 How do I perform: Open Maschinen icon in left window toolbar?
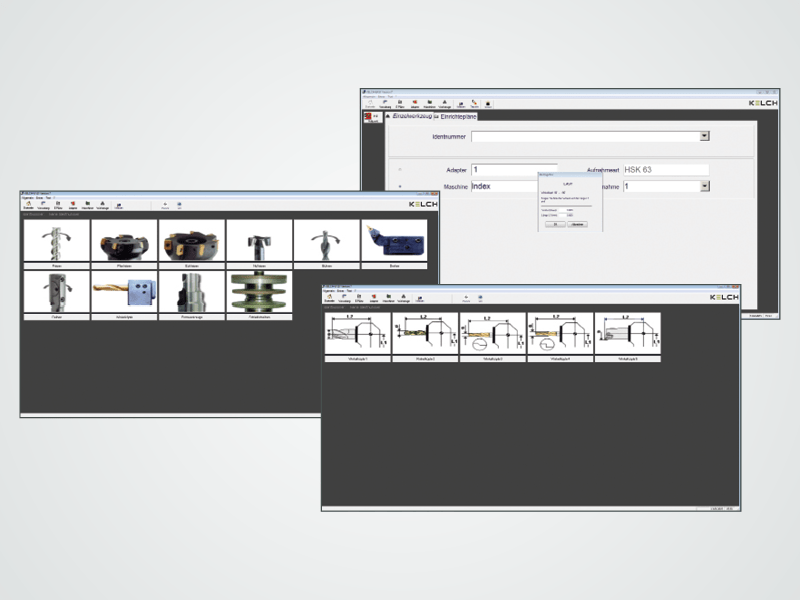click(x=88, y=205)
